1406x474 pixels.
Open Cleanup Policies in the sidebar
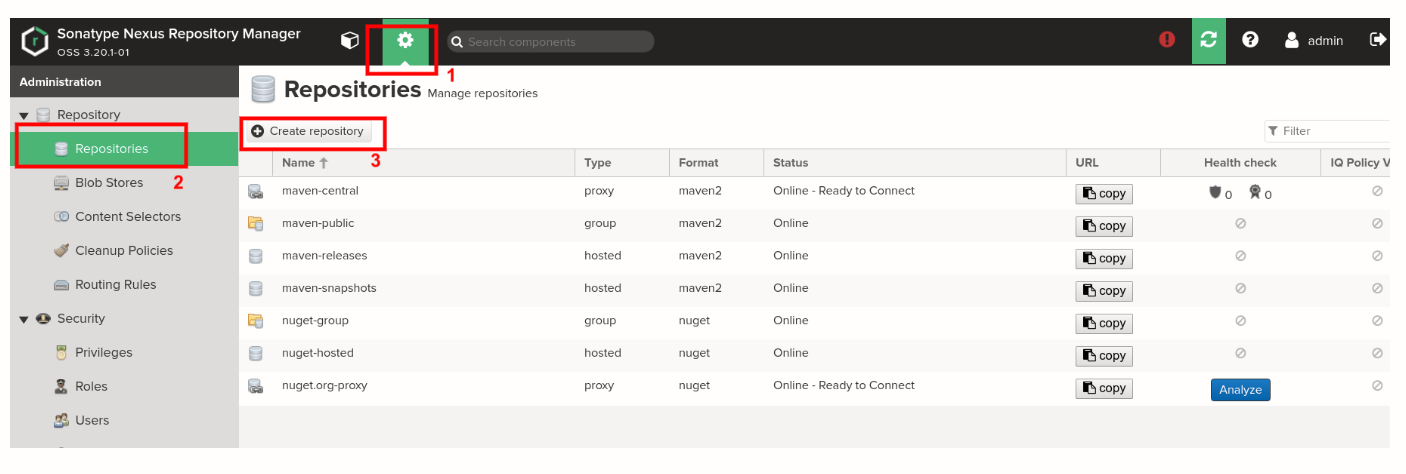pos(124,251)
